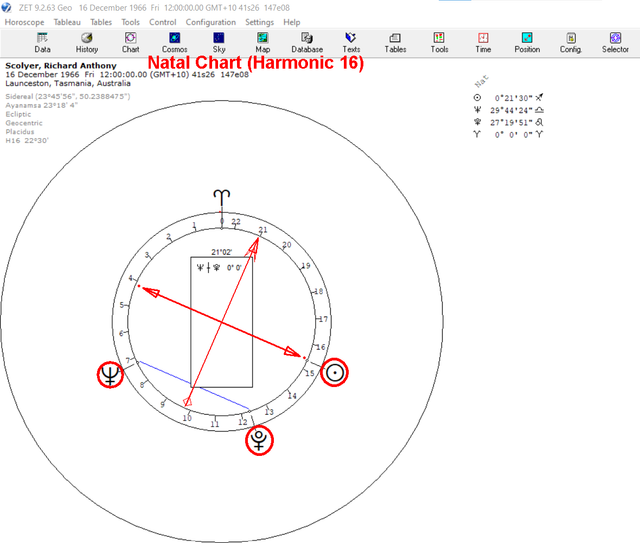The height and width of the screenshot is (543, 640).
Task: Click the Sun row in positions table
Action: click(509, 98)
